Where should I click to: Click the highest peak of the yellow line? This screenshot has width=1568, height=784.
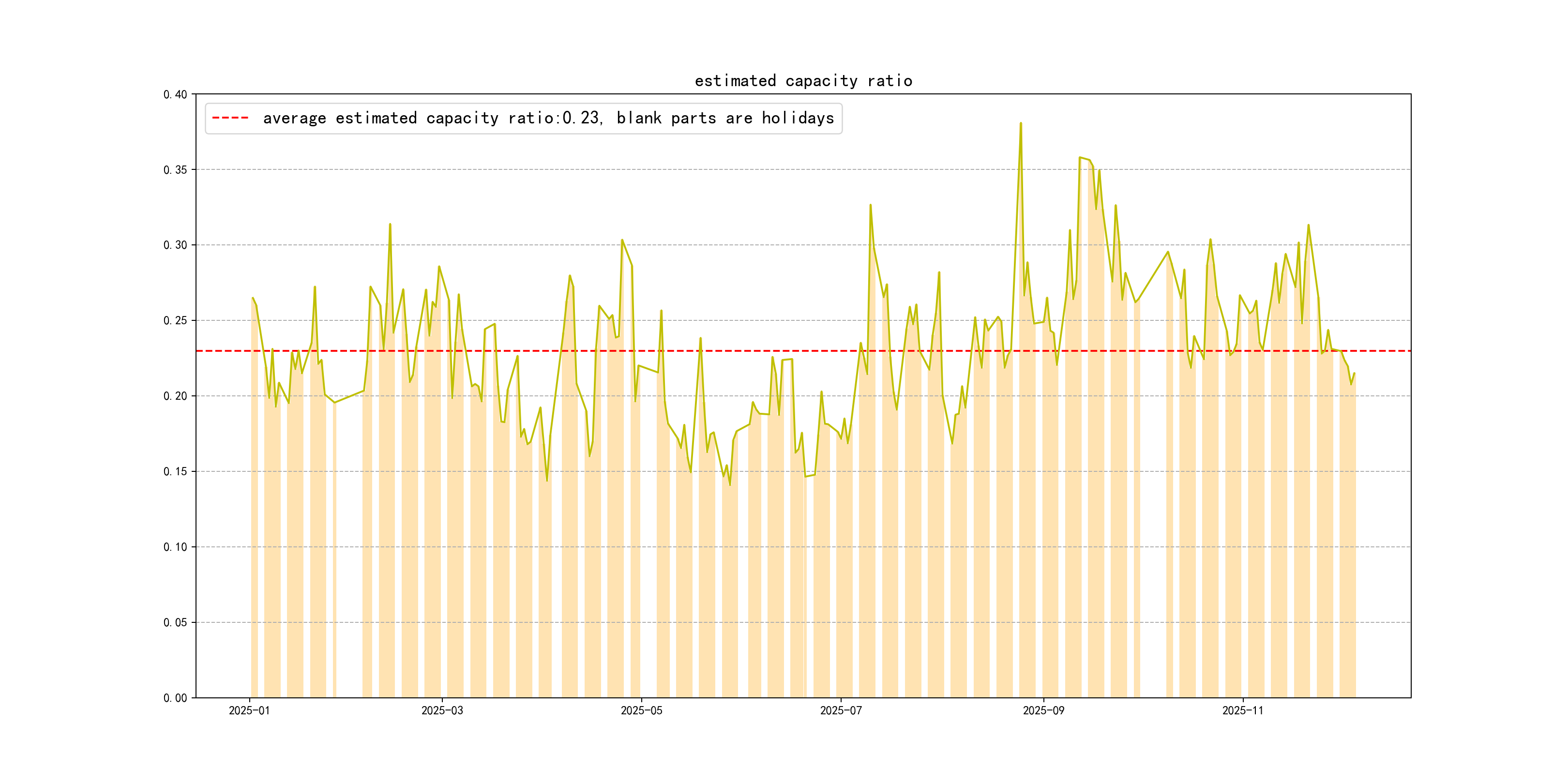coord(1021,123)
